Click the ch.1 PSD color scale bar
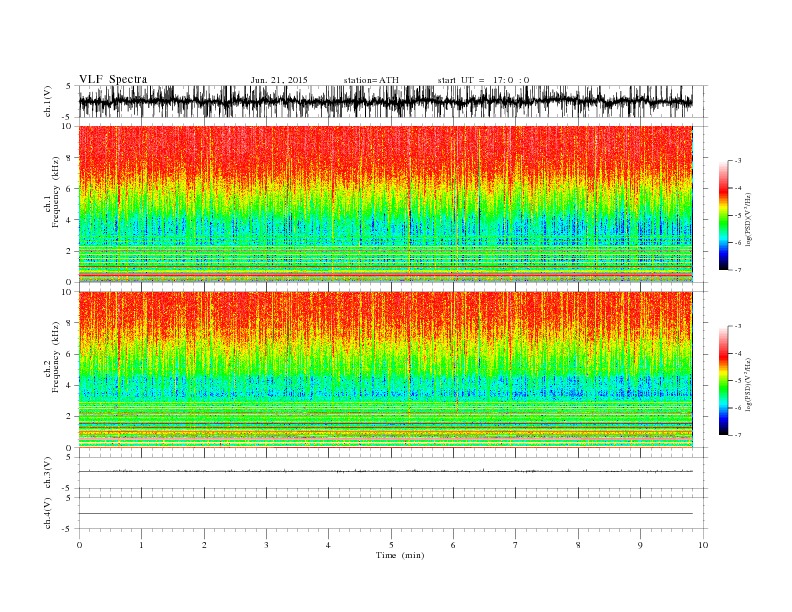 [723, 215]
